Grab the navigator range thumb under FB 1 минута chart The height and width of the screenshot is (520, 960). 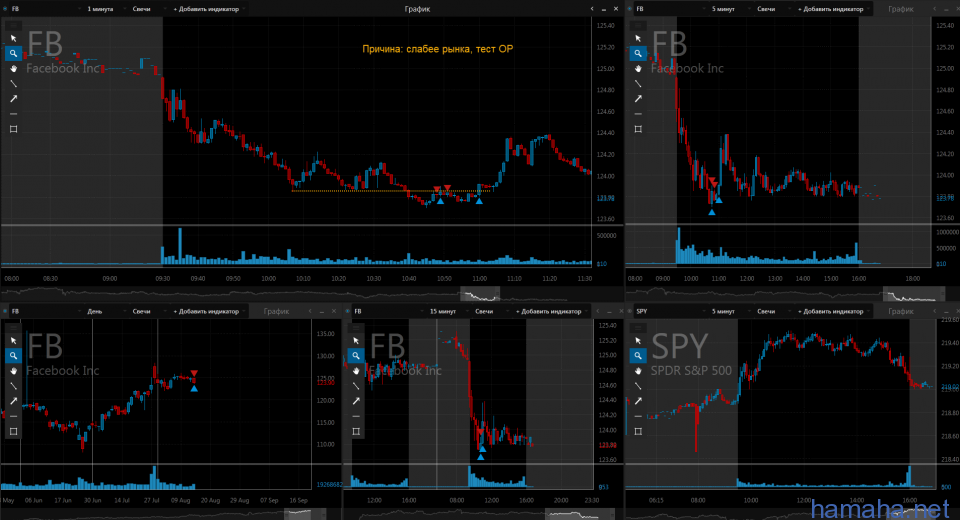pos(480,294)
